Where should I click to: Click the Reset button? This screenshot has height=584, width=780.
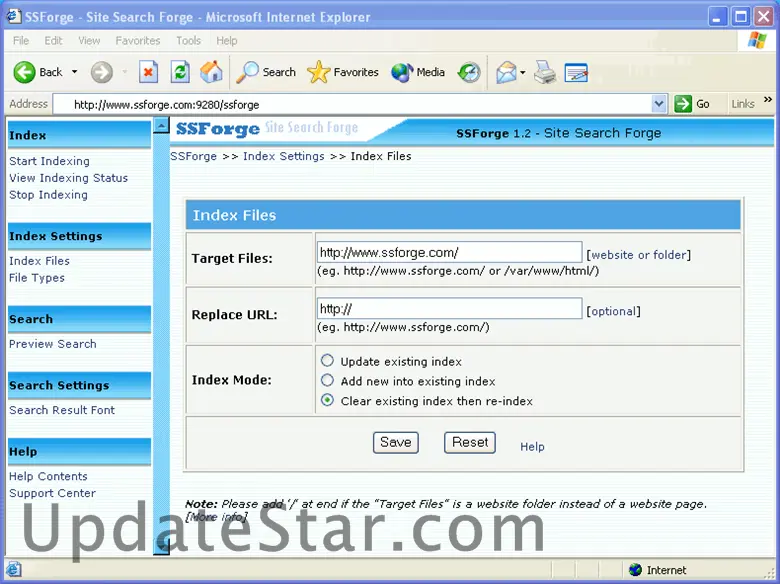point(470,442)
